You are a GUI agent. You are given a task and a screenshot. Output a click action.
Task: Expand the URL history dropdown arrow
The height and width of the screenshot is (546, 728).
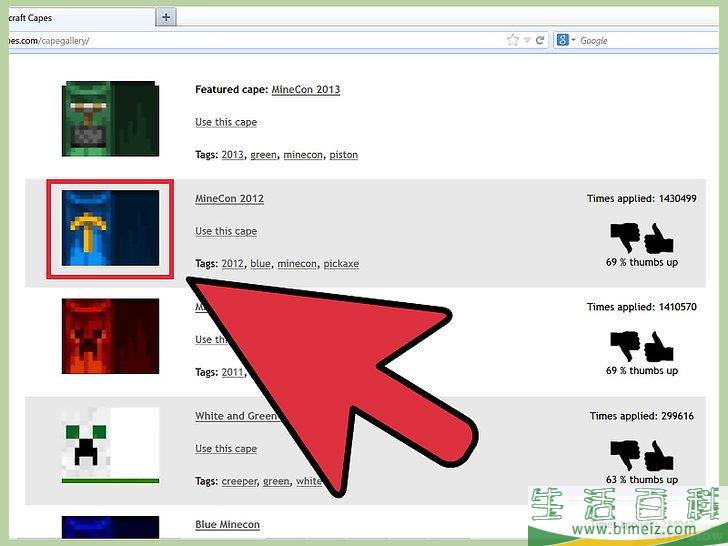click(x=527, y=41)
